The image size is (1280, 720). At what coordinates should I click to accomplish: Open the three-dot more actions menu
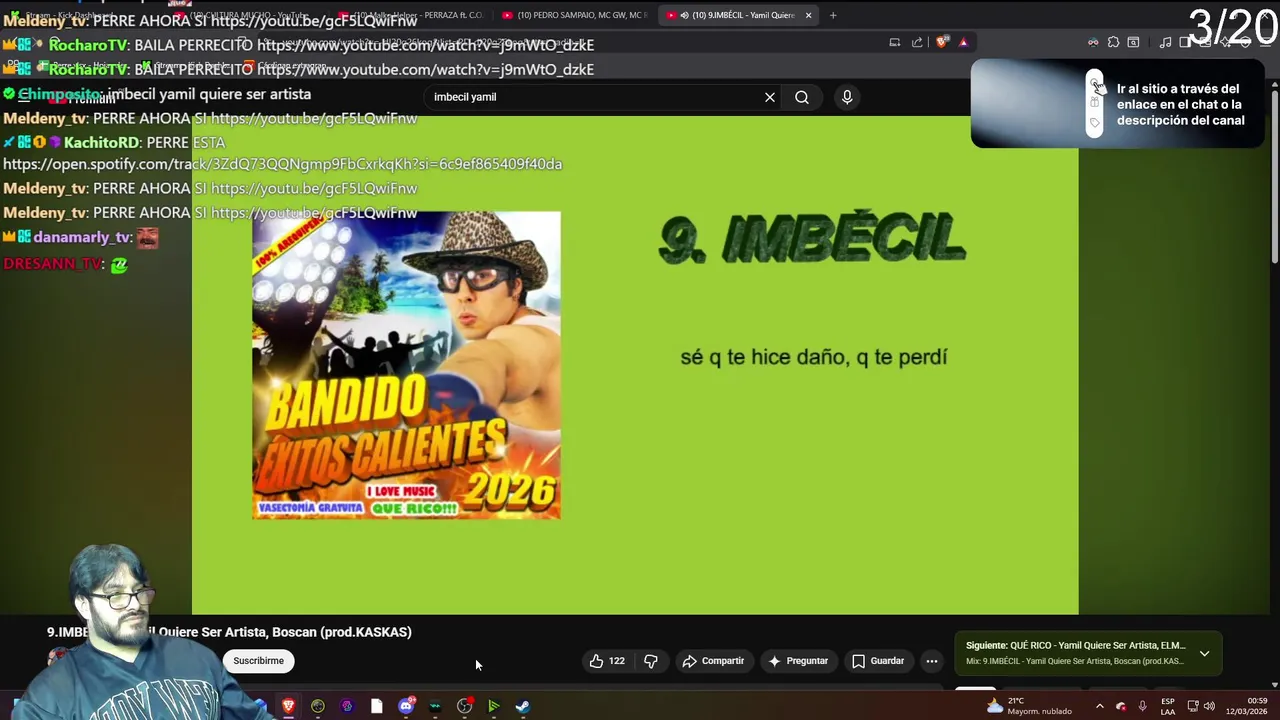(x=932, y=661)
